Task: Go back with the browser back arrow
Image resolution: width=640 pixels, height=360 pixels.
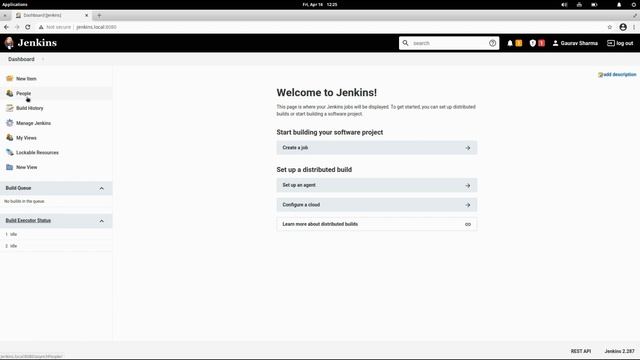Action: [6, 27]
